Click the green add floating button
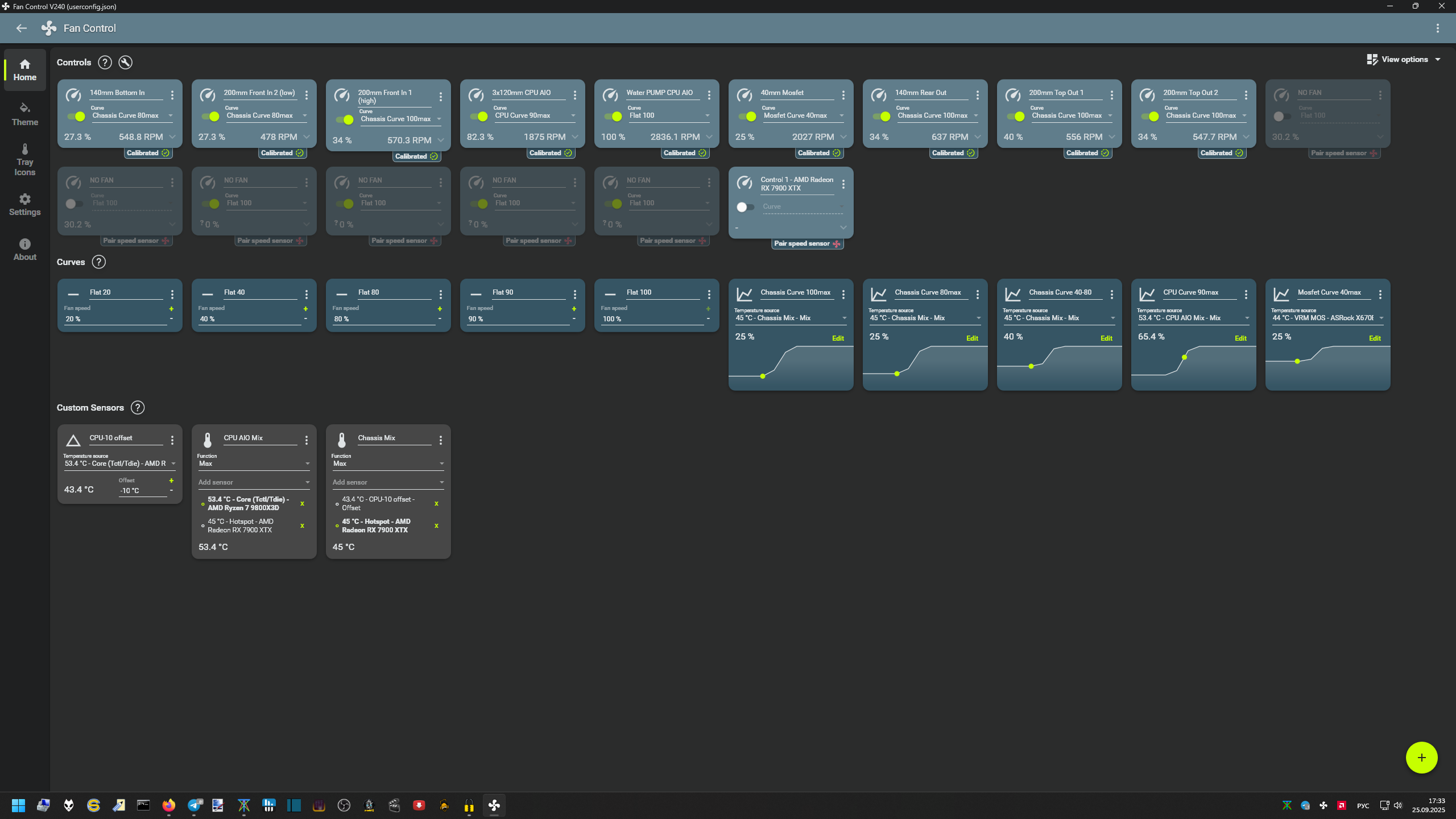This screenshot has height=819, width=1456. point(1421,758)
